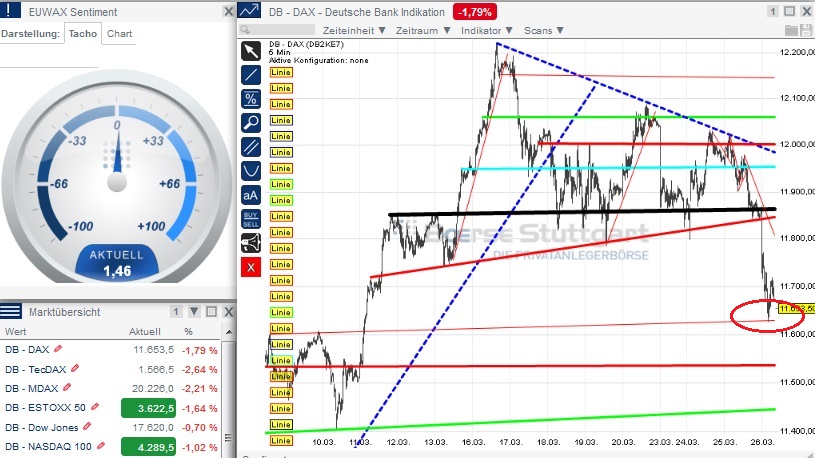The width and height of the screenshot is (815, 458).
Task: Click the yellow current price label on price axis
Action: (796, 308)
